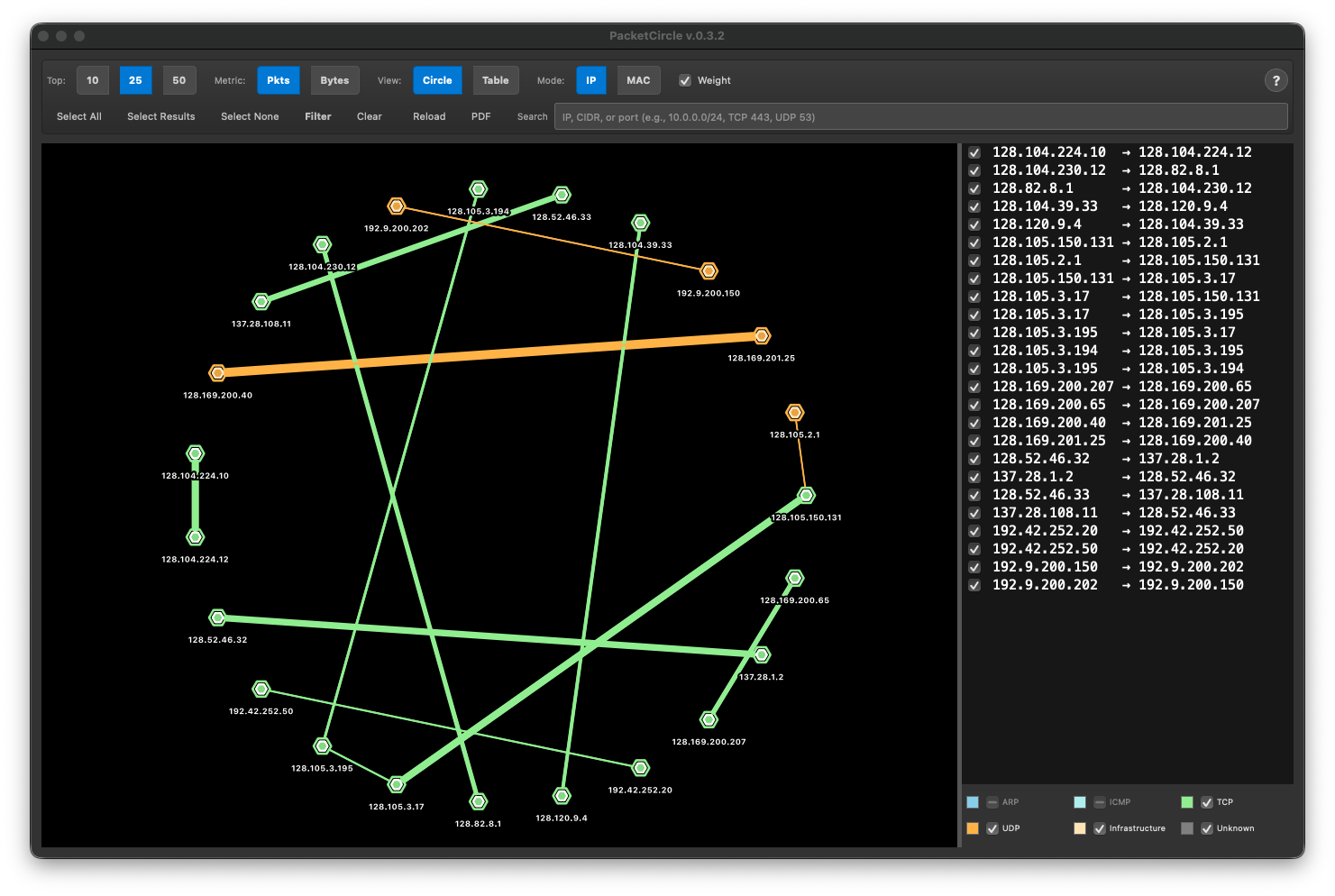This screenshot has width=1335, height=896.
Task: Click the IP, CIDR, or port search field
Action: click(x=920, y=116)
